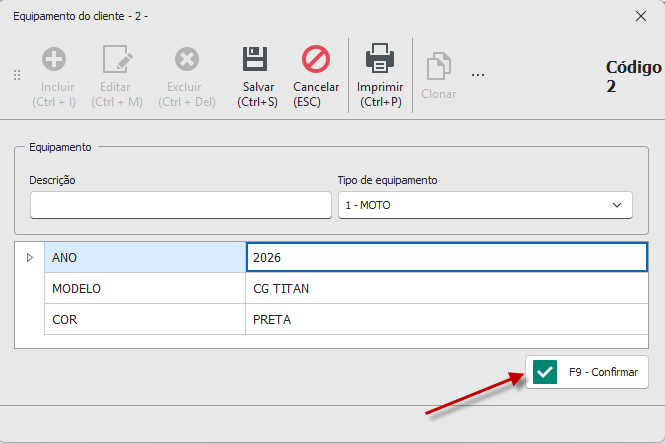Select the MODELO property cell

(x=145, y=288)
